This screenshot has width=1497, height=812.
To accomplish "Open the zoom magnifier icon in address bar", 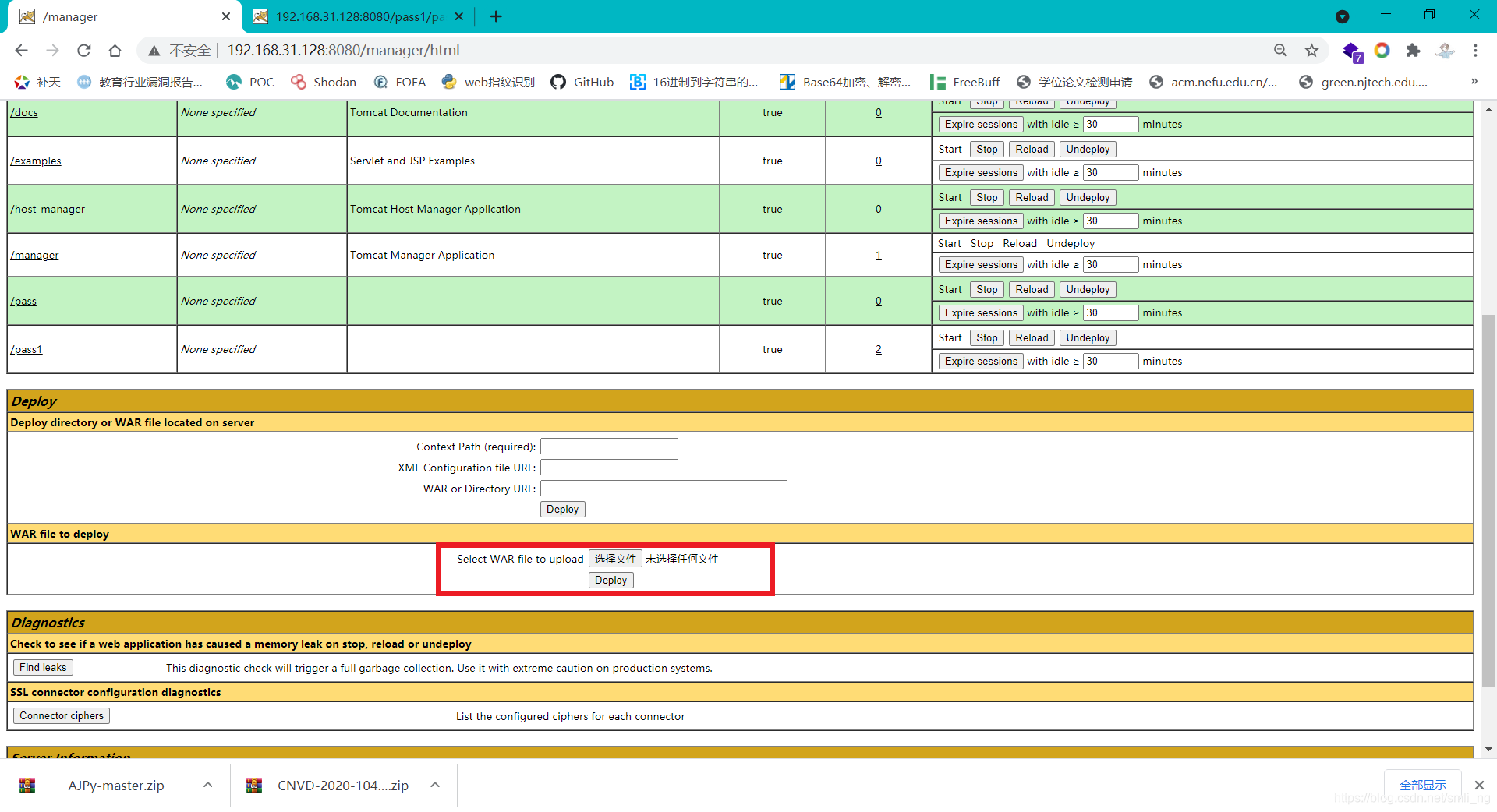I will 1280,51.
